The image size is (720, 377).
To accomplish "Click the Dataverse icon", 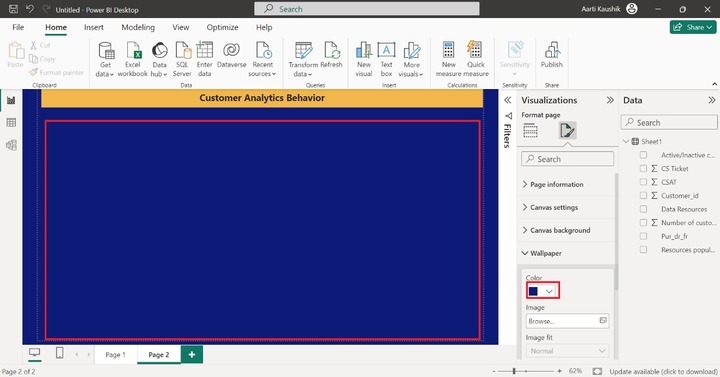I will (231, 50).
